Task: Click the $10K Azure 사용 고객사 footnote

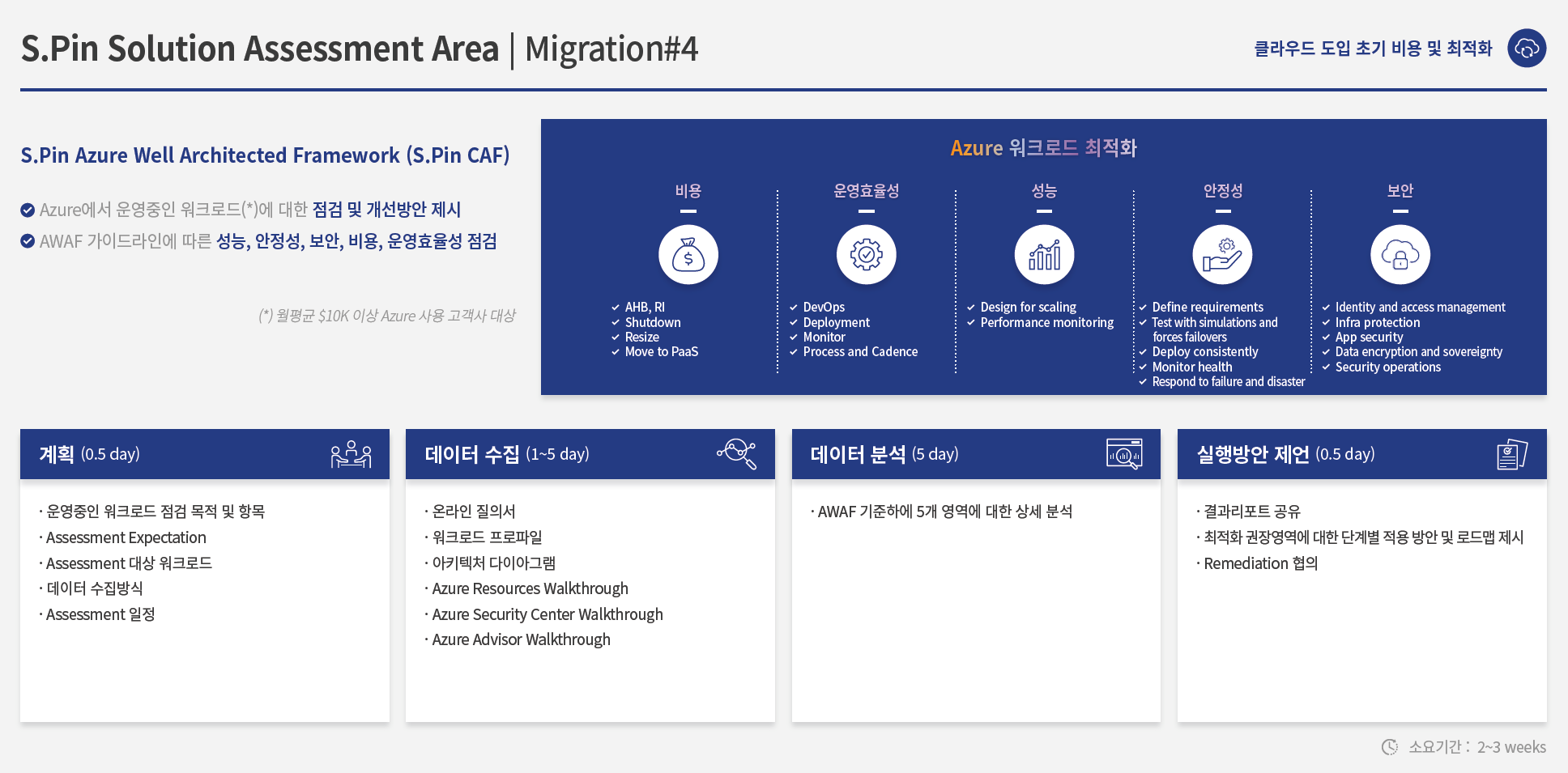Action: pos(387,316)
